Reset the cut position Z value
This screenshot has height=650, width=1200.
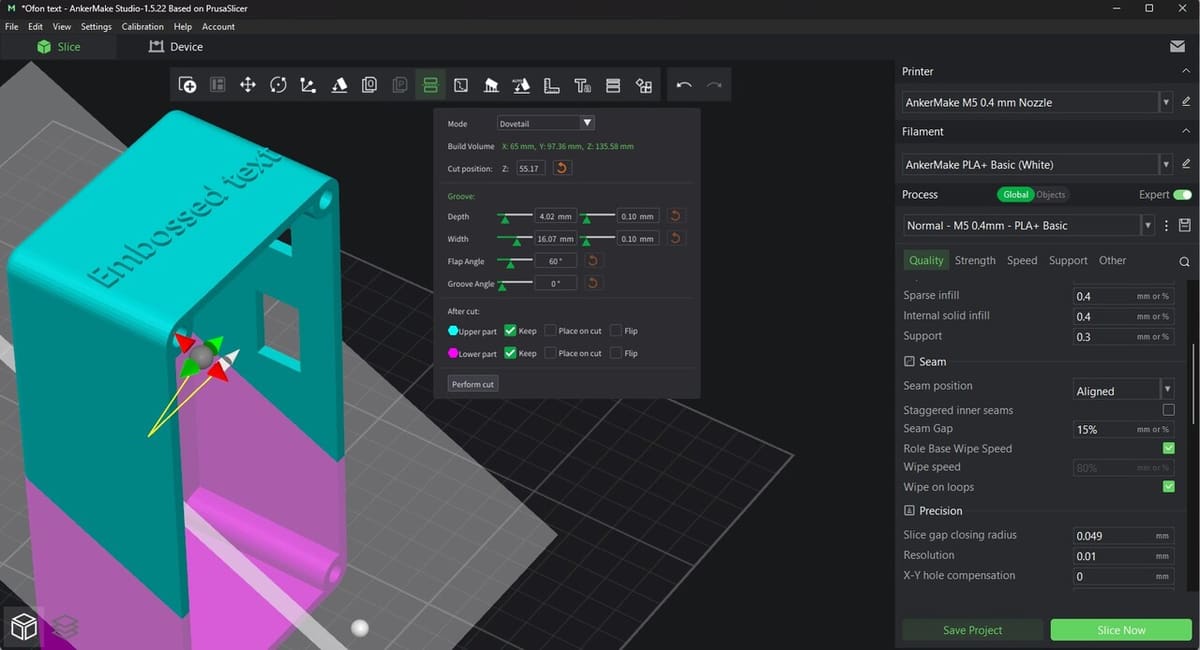coord(562,168)
